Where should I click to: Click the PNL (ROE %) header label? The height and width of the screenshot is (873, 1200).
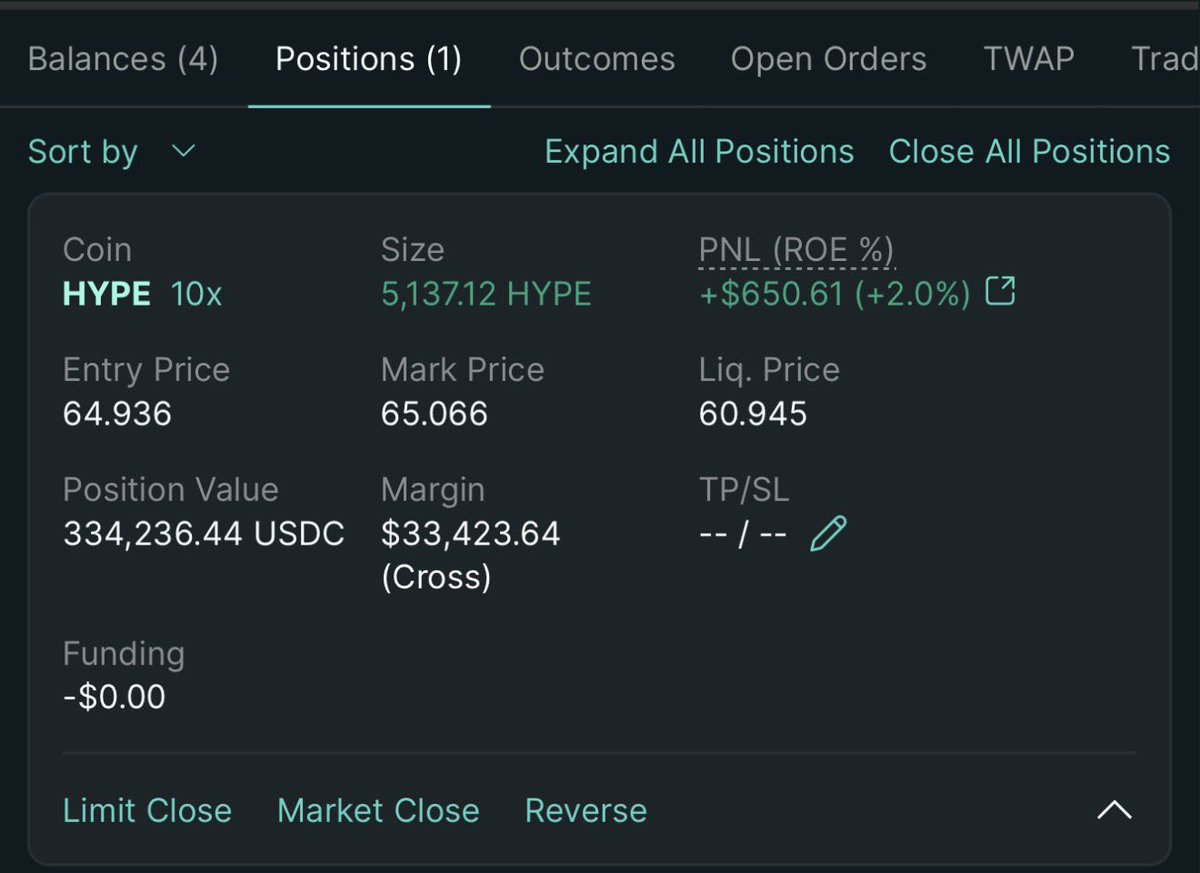pyautogui.click(x=796, y=250)
